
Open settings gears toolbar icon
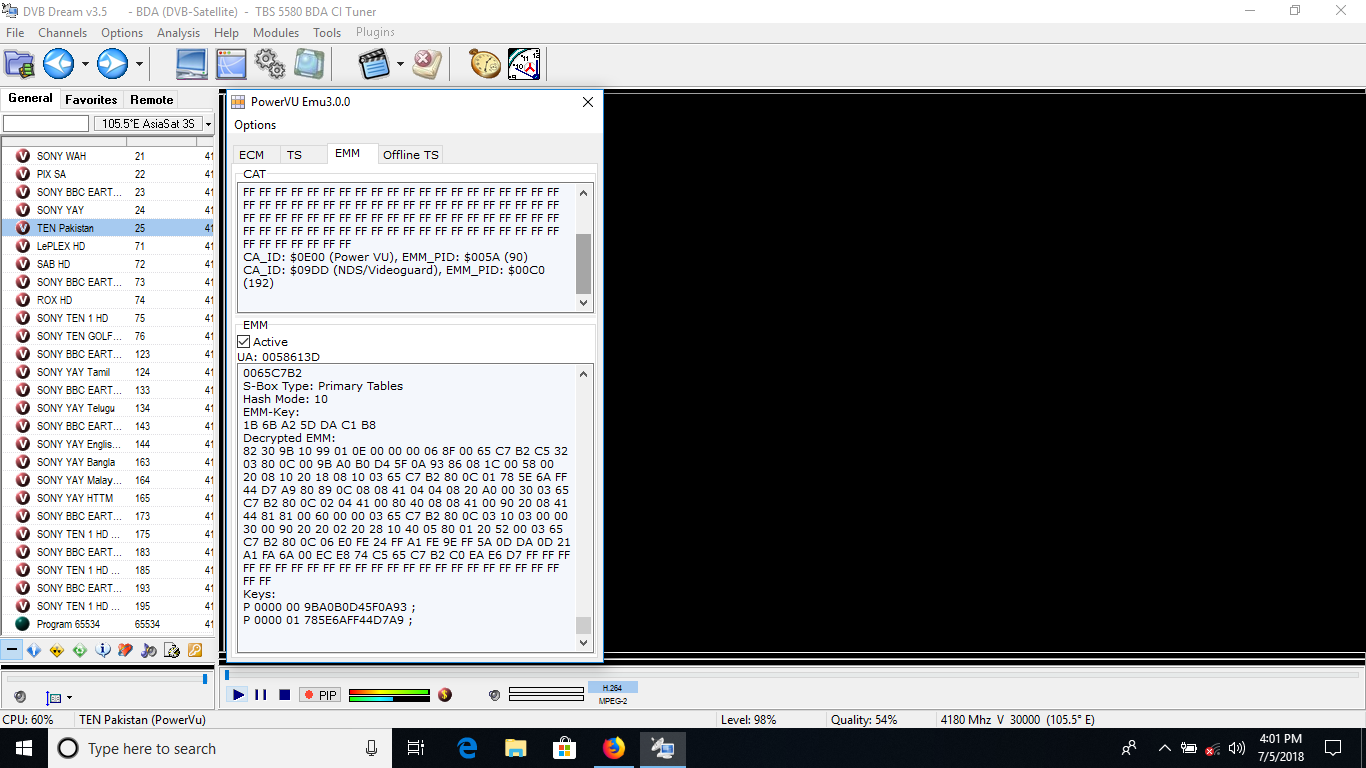click(x=270, y=65)
